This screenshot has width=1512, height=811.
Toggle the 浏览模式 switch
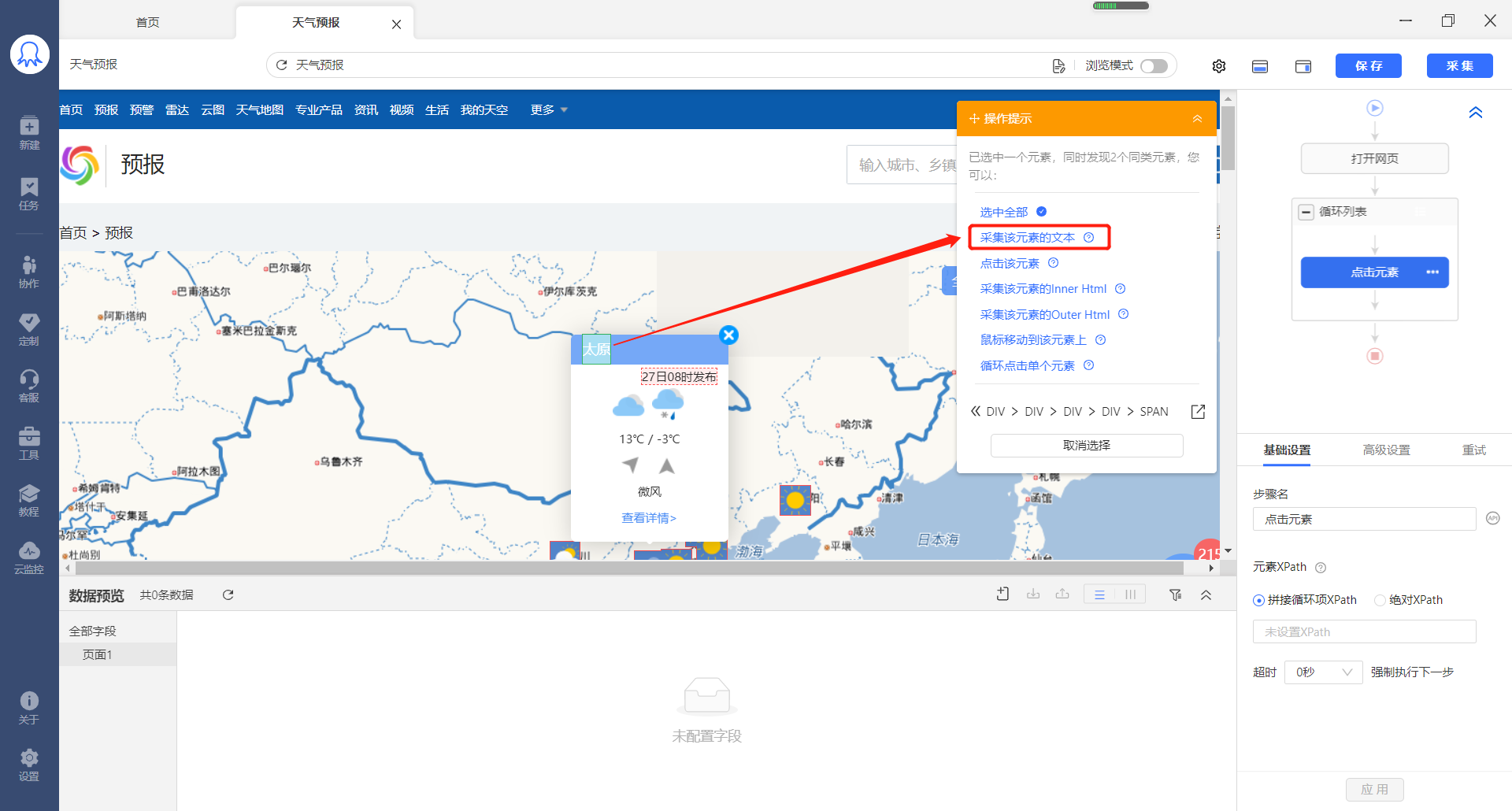pos(1154,66)
